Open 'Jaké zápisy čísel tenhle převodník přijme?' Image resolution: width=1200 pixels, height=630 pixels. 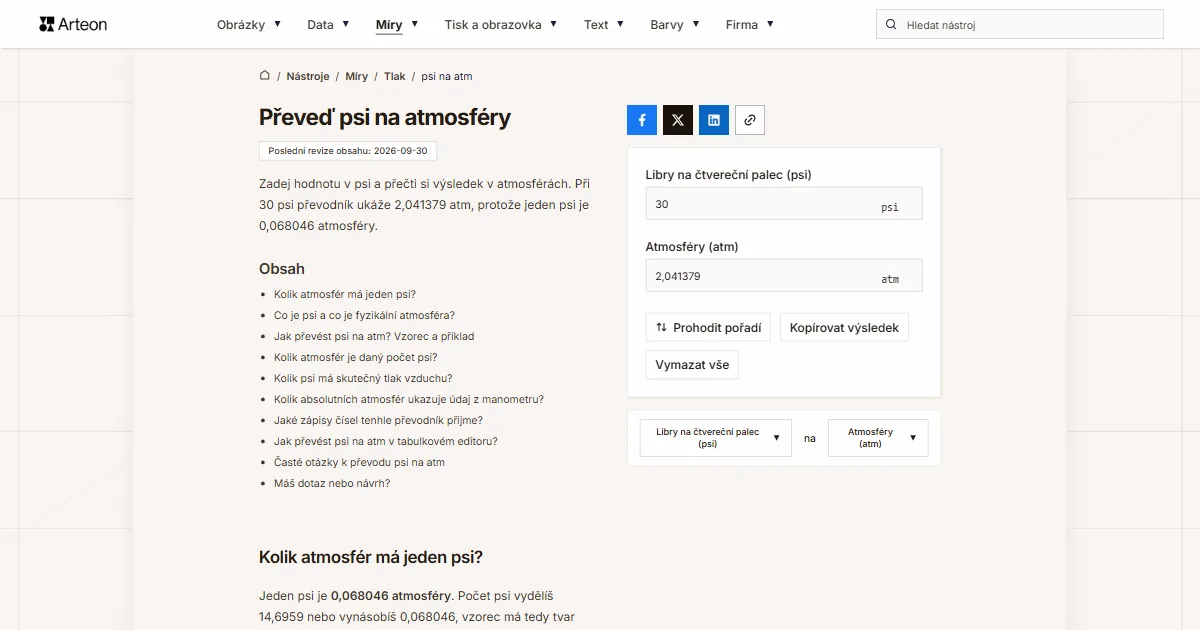pos(378,420)
